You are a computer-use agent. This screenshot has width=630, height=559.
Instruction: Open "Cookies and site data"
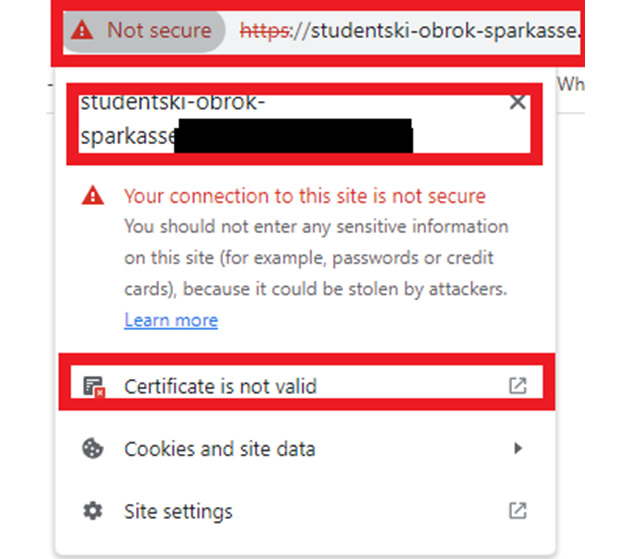coord(219,449)
